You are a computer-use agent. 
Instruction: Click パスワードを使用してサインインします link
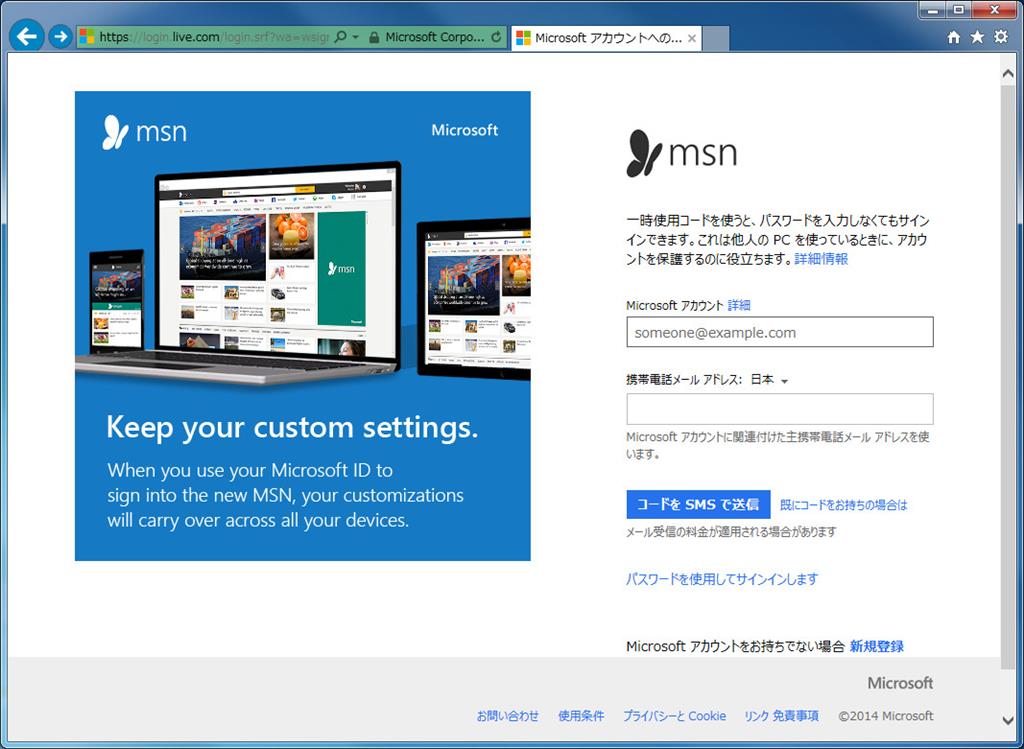(722, 579)
